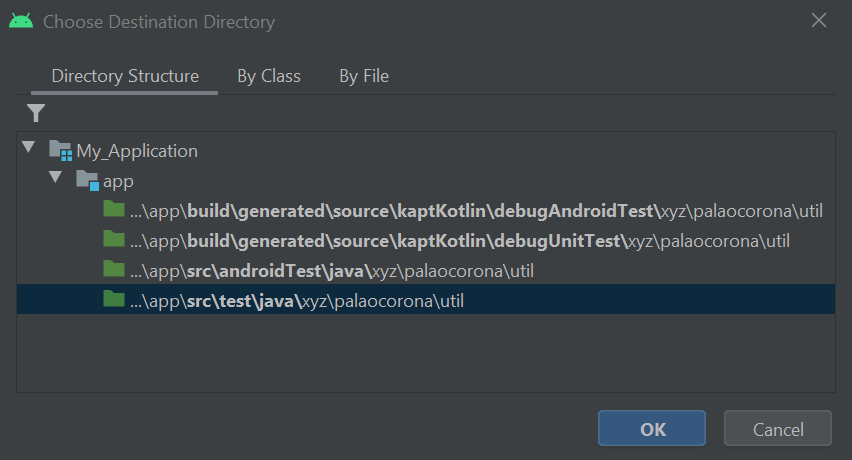This screenshot has width=852, height=460.
Task: Select the Directory Structure tab
Action: click(x=125, y=76)
